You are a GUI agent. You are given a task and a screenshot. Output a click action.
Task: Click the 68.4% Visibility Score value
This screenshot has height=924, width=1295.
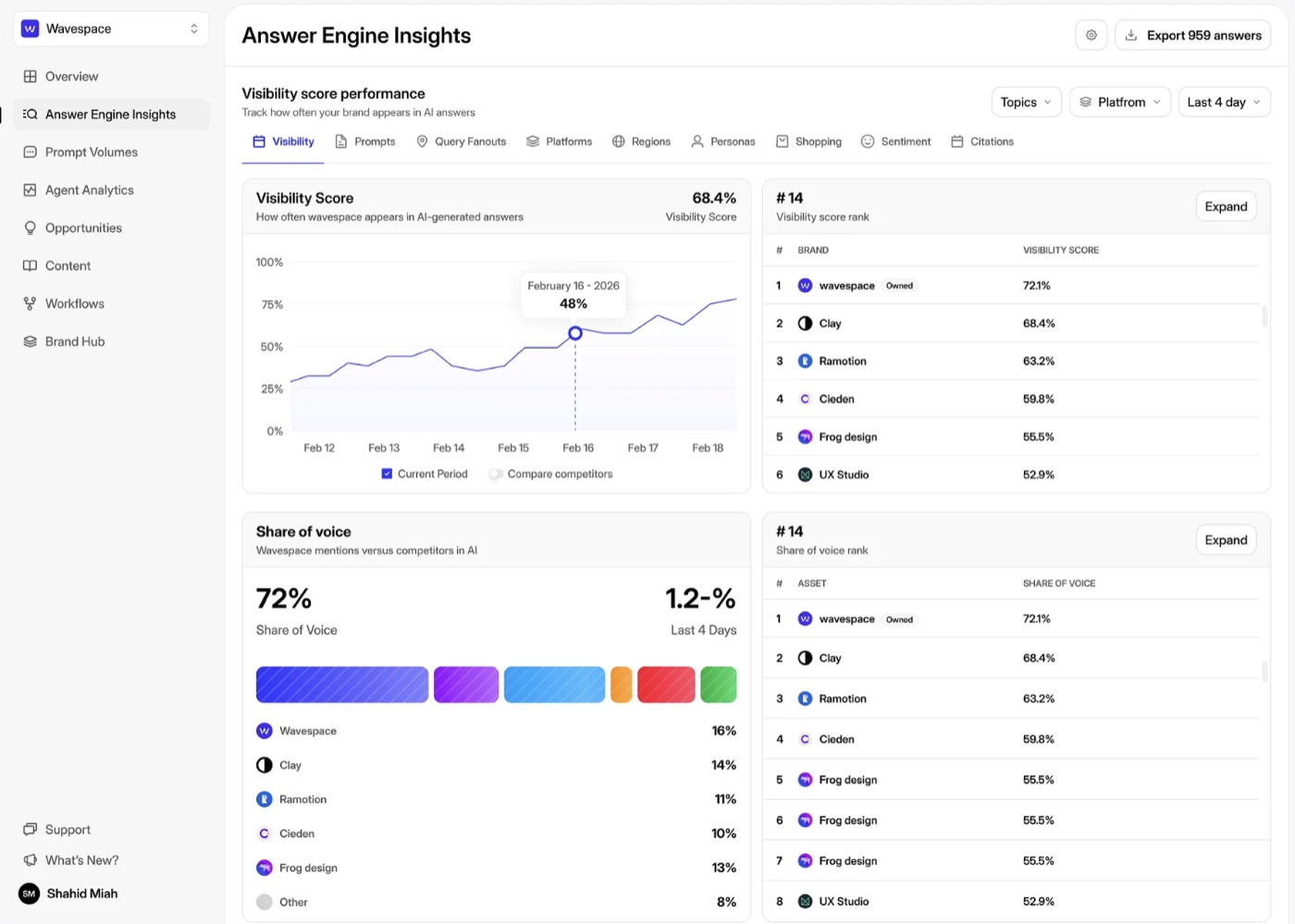click(x=714, y=198)
